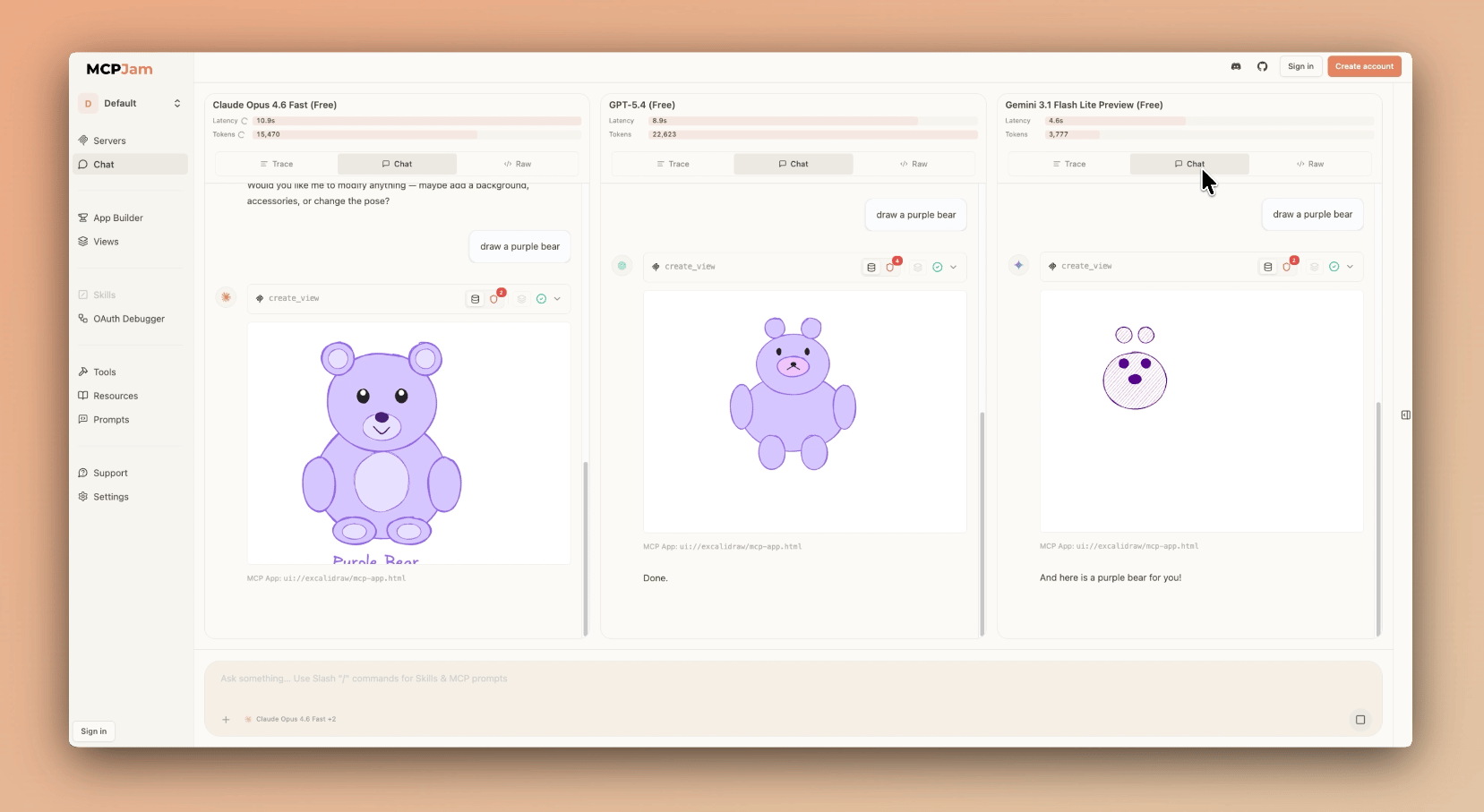Screen dimensions: 1484x812
Task: Open App Builder in the sidebar
Action: (130, 218)
